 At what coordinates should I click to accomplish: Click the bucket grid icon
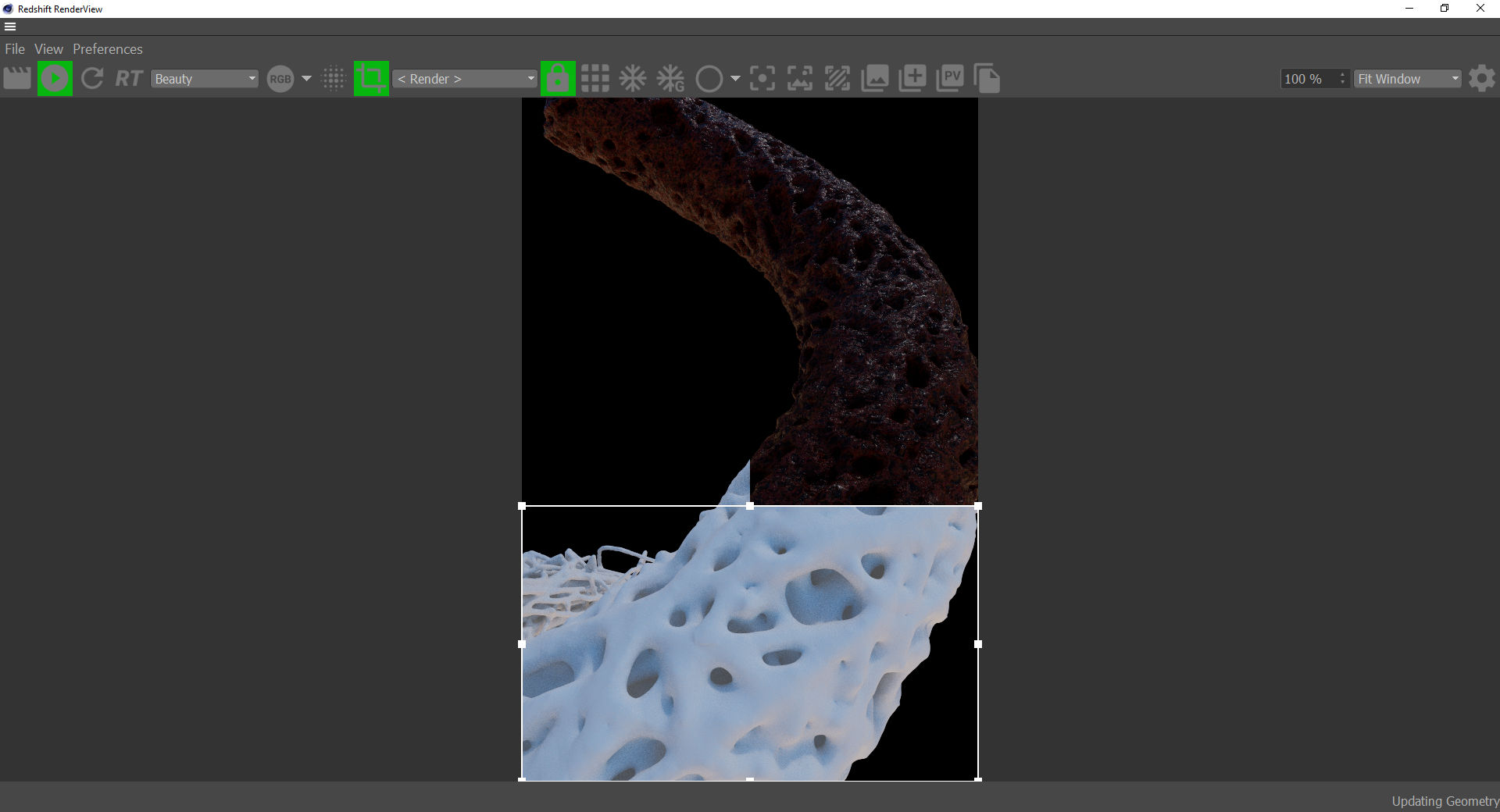(x=595, y=79)
